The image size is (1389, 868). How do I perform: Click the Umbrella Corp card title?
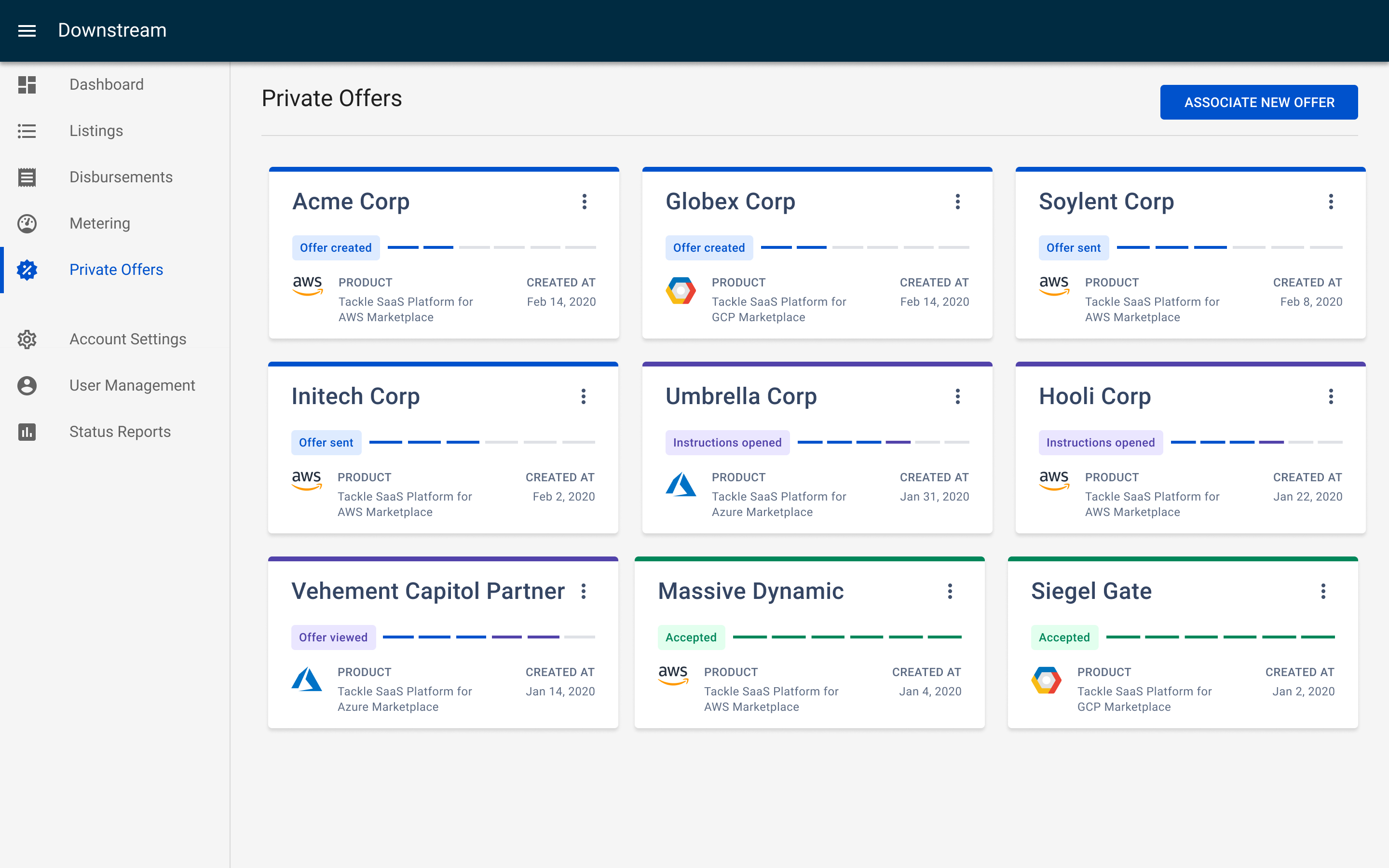pos(741,396)
